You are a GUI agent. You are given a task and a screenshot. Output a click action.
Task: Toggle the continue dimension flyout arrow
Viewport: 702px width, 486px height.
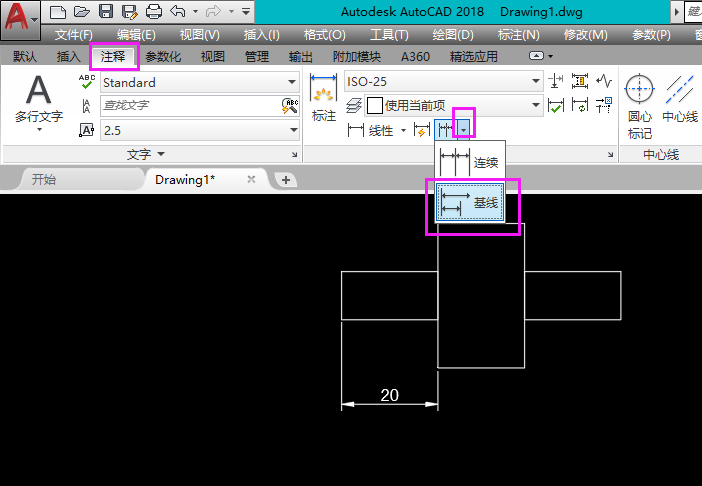[x=464, y=130]
